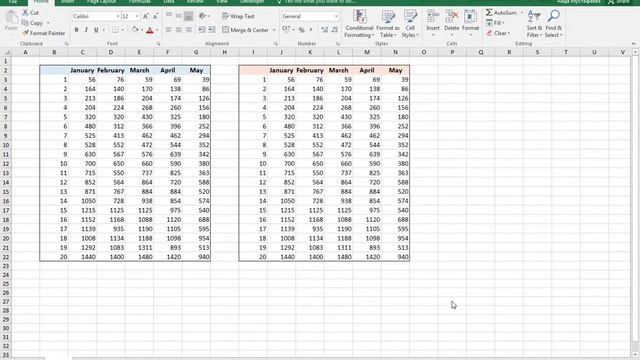Open Find & Select magnifier
Image resolution: width=640 pixels, height=360 pixels.
(x=553, y=24)
